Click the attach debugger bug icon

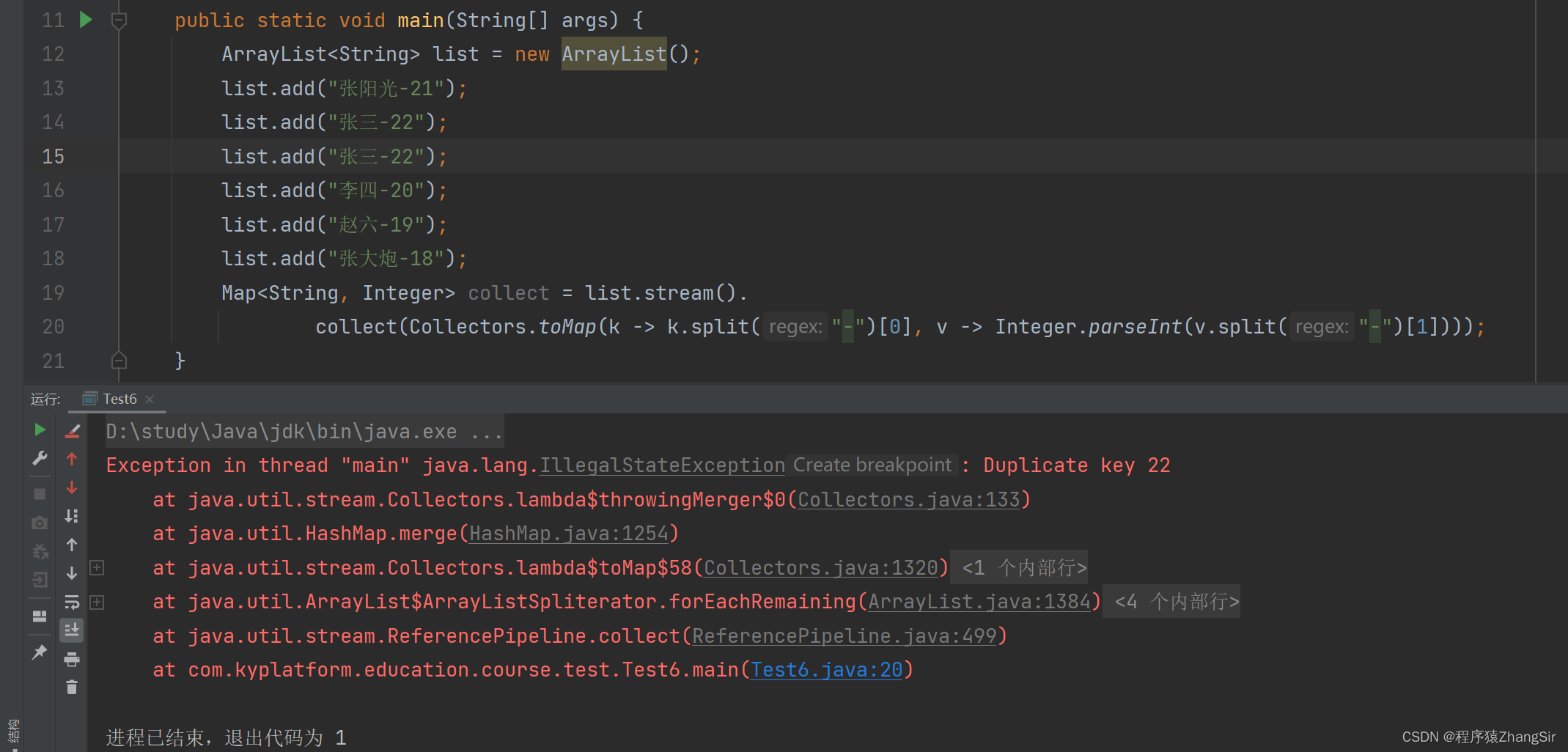pyautogui.click(x=40, y=551)
